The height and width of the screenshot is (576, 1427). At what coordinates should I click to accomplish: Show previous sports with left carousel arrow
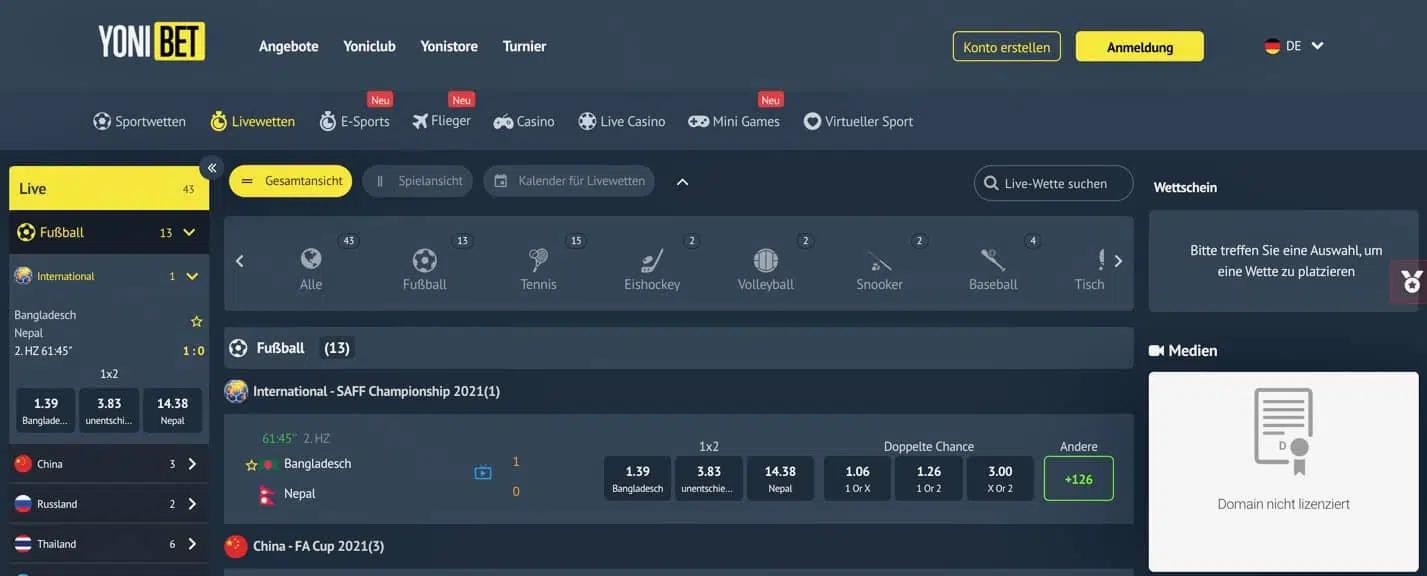tap(240, 261)
